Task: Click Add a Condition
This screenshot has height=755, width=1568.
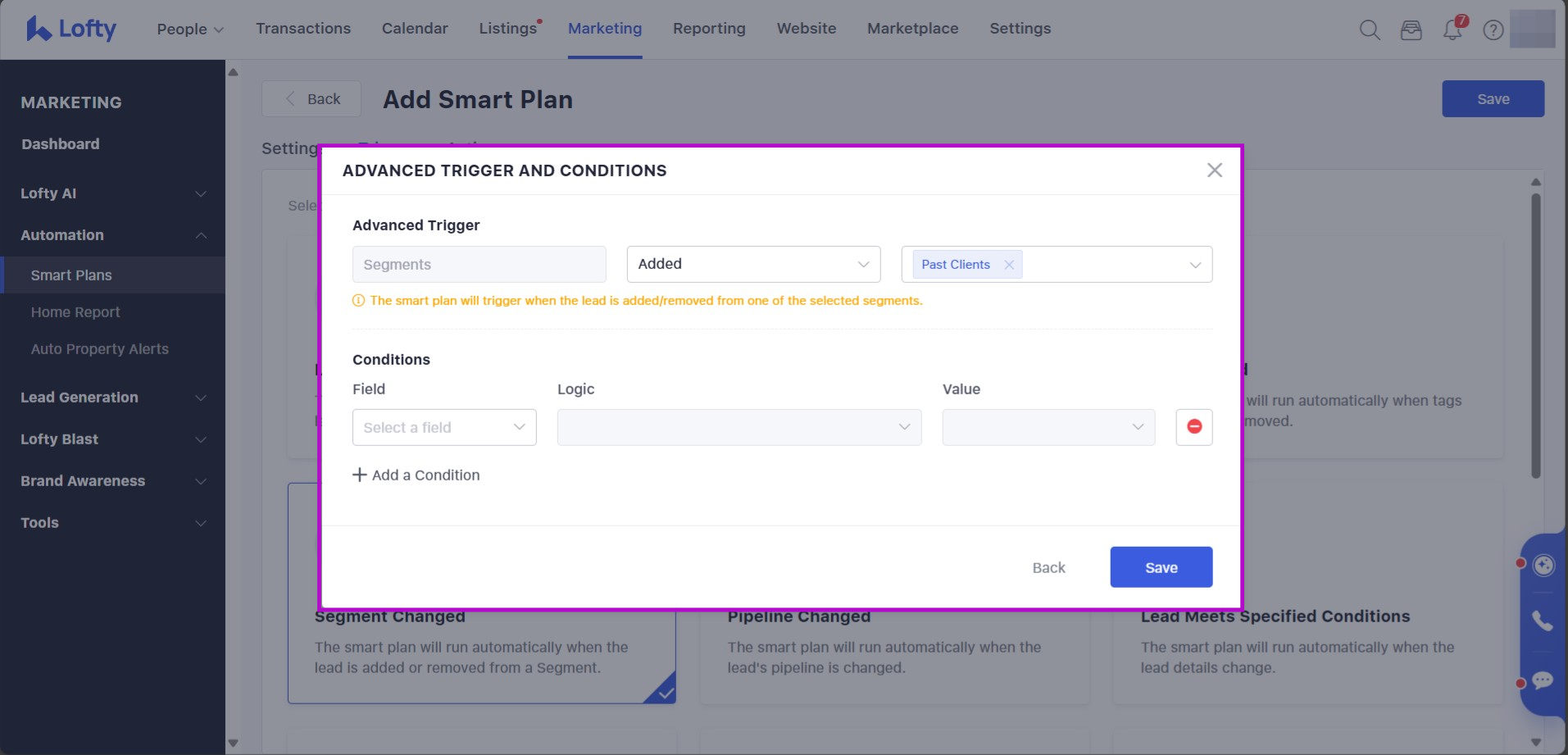Action: 416,475
